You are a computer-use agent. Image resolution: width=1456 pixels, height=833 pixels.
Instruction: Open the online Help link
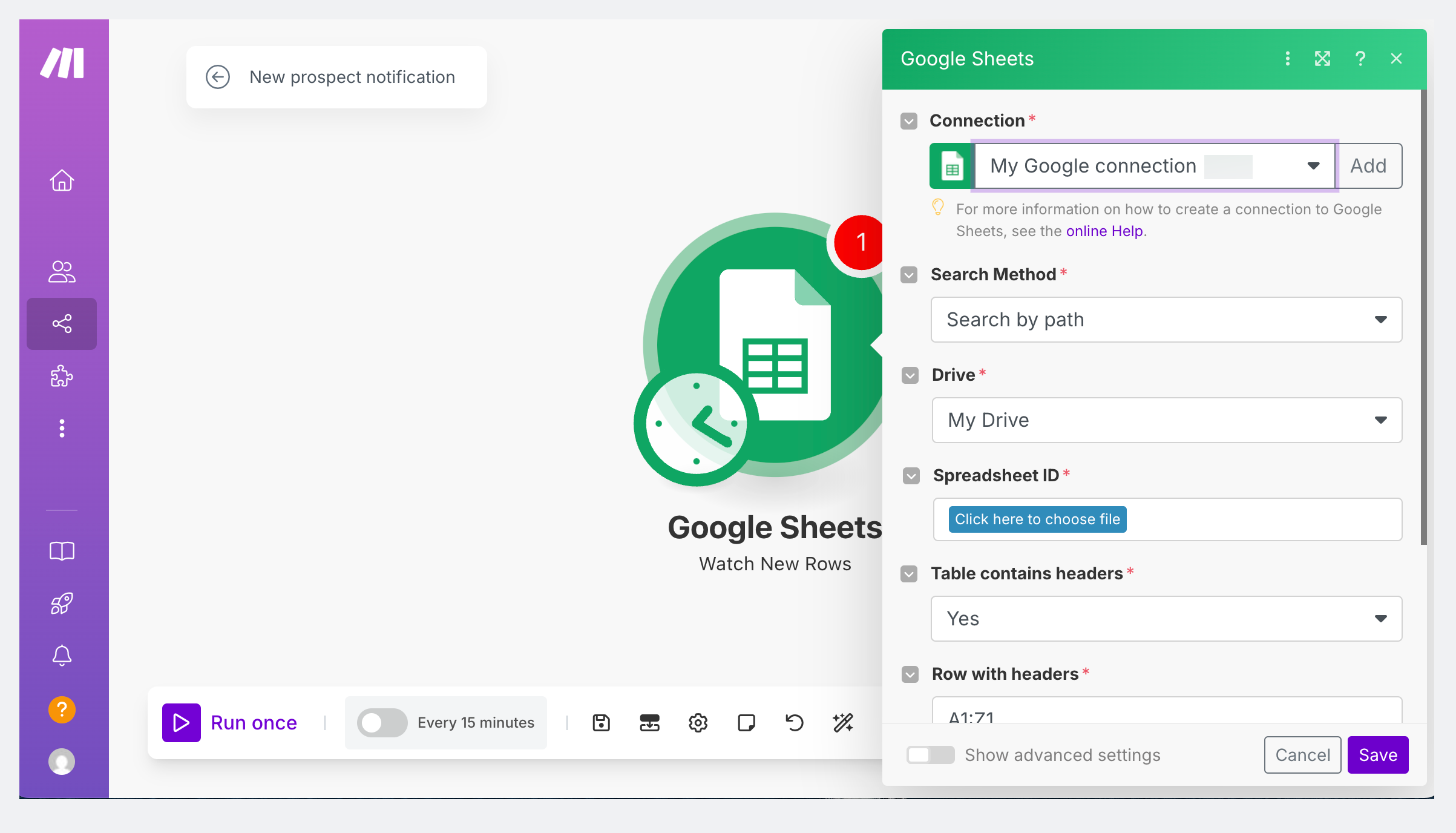1104,231
